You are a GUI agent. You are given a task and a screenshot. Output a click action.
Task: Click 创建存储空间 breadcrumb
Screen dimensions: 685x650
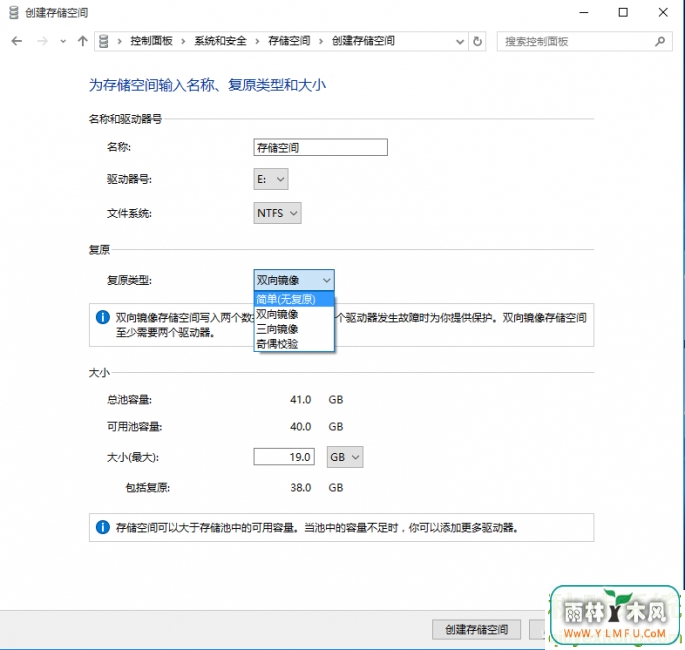click(x=363, y=41)
